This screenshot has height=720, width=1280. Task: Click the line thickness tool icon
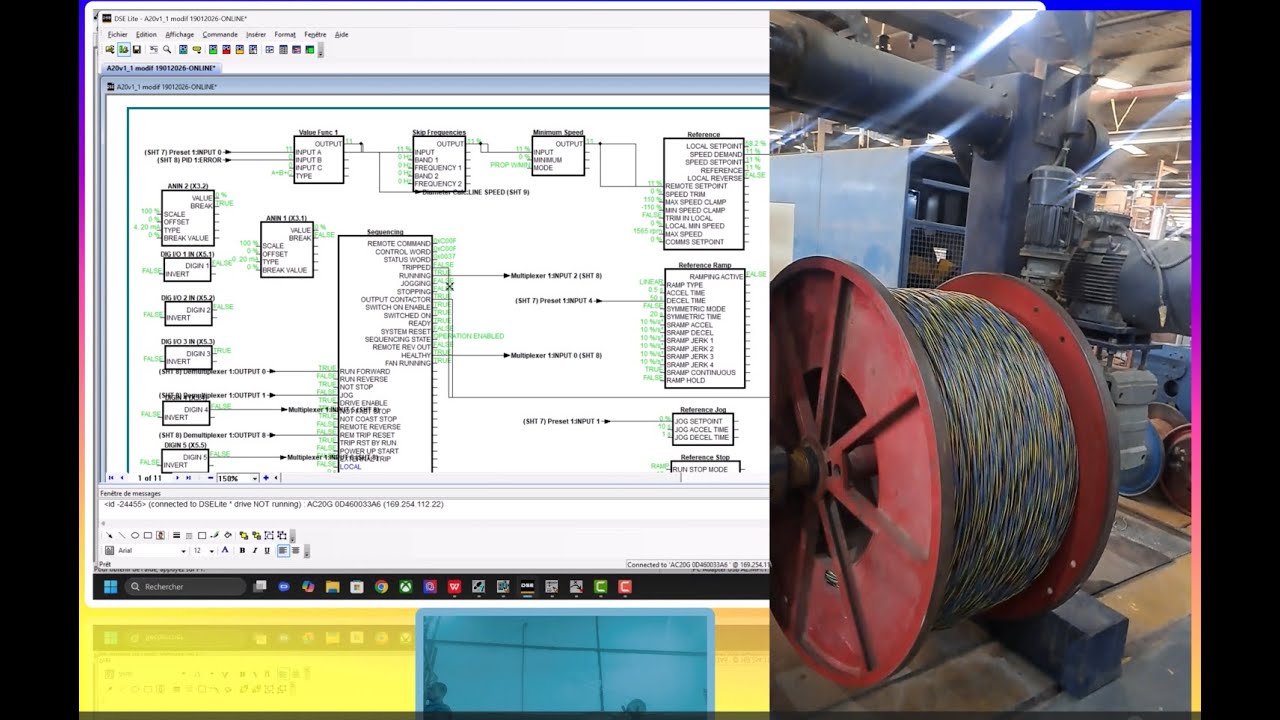click(176, 535)
